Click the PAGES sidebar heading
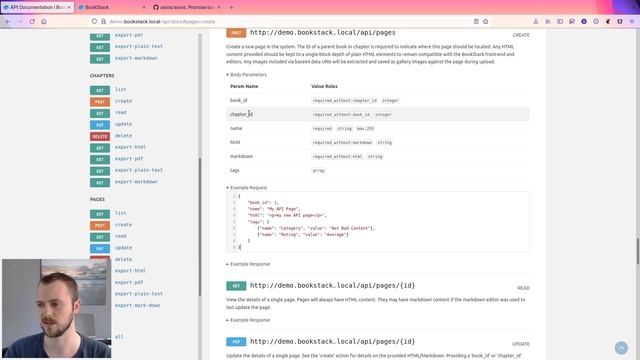Image resolution: width=640 pixels, height=360 pixels. point(97,200)
